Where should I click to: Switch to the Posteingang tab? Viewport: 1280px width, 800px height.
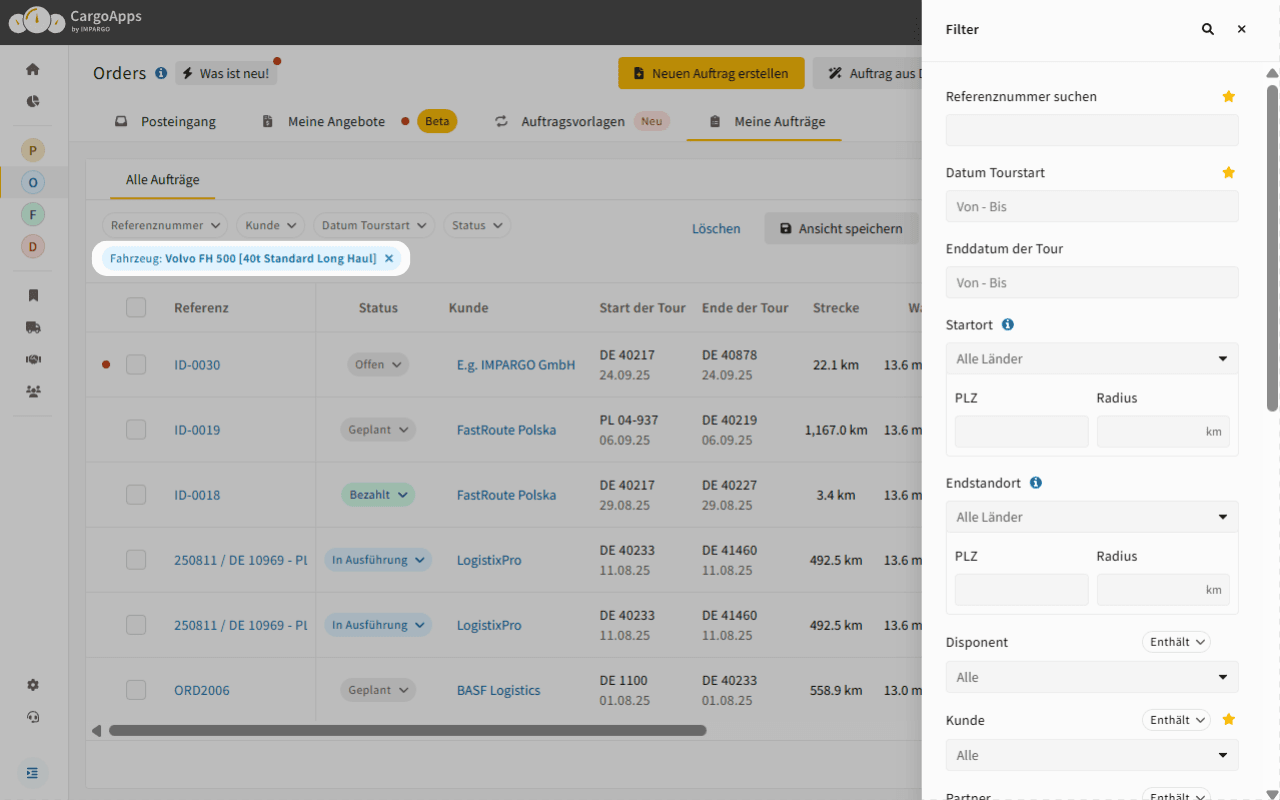[165, 122]
